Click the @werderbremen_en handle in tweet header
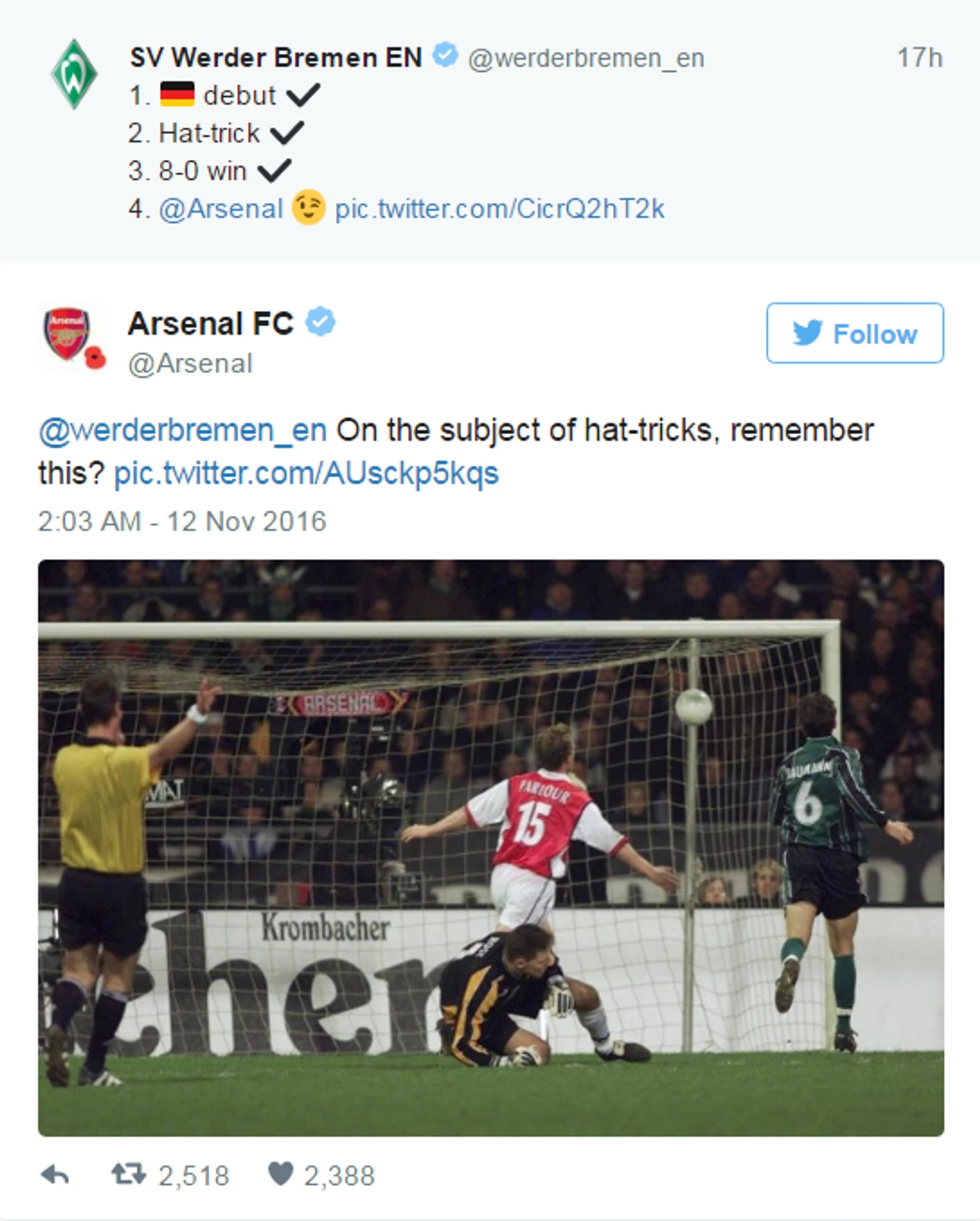Screen dimensions: 980x1221 pyautogui.click(x=586, y=58)
